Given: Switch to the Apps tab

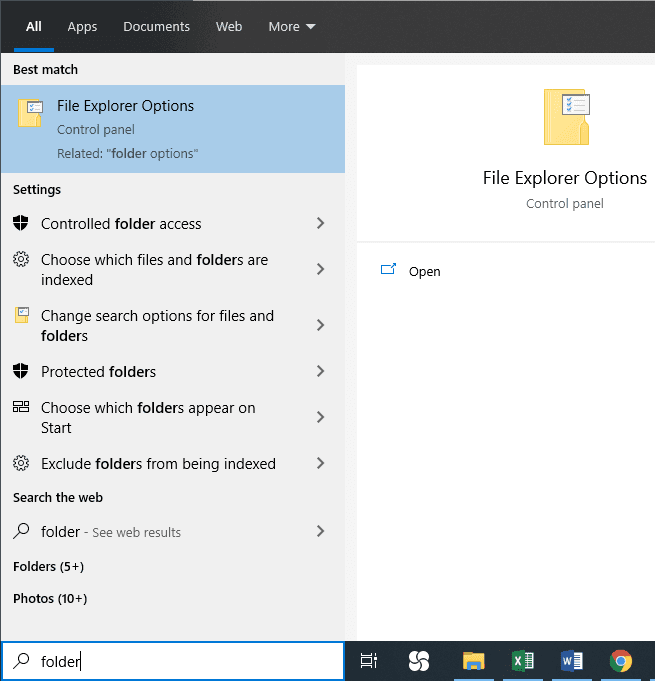Looking at the screenshot, I should (x=82, y=27).
